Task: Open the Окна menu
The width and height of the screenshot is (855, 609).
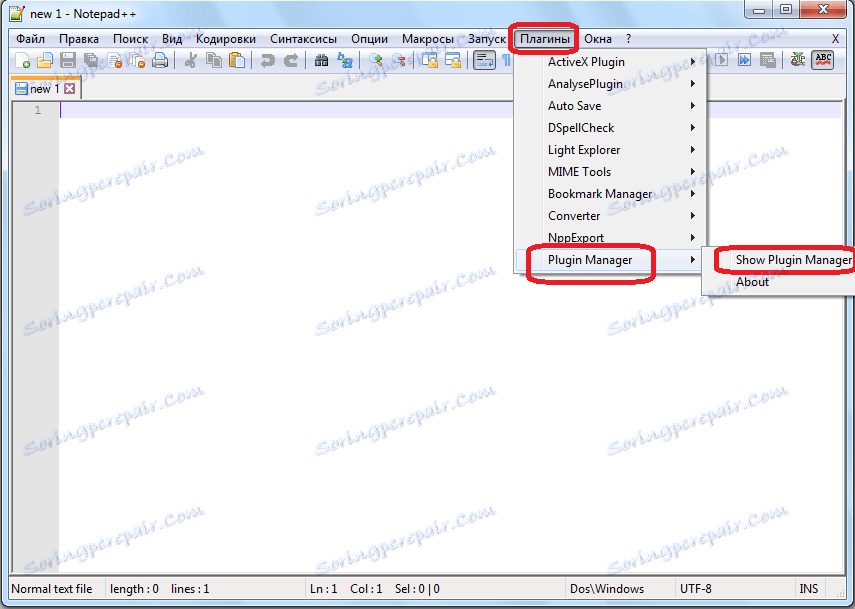Action: [598, 39]
